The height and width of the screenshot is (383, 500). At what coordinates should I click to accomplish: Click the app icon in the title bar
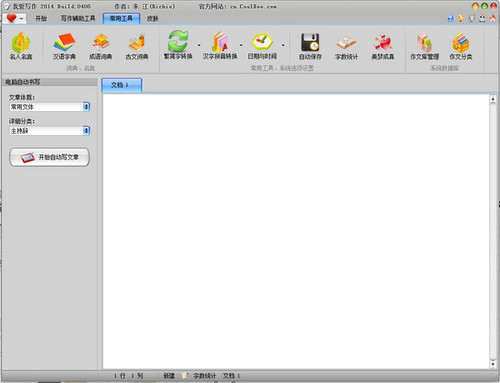pyautogui.click(x=7, y=6)
